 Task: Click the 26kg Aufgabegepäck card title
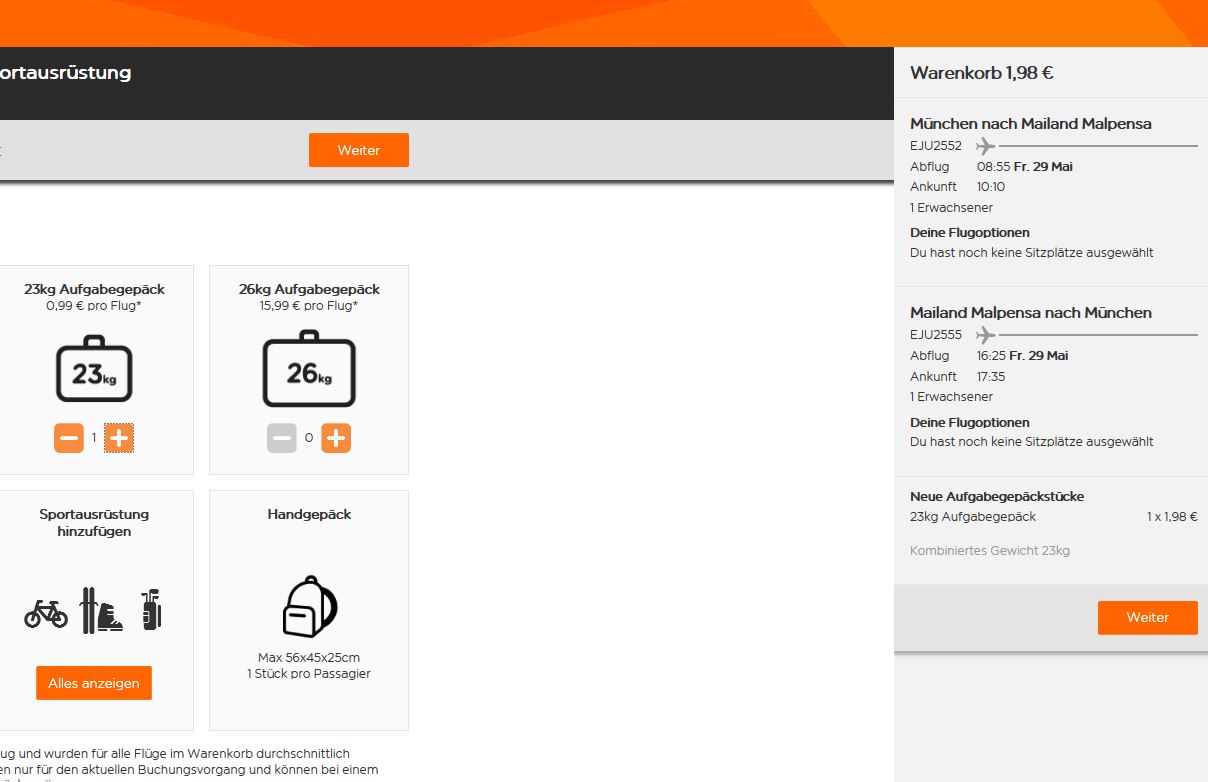(309, 289)
